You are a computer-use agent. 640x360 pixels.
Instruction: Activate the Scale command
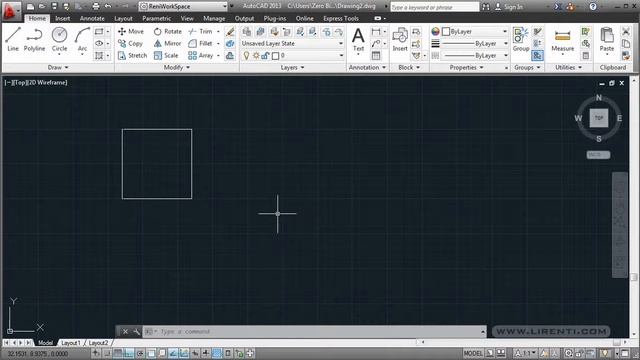(166, 56)
